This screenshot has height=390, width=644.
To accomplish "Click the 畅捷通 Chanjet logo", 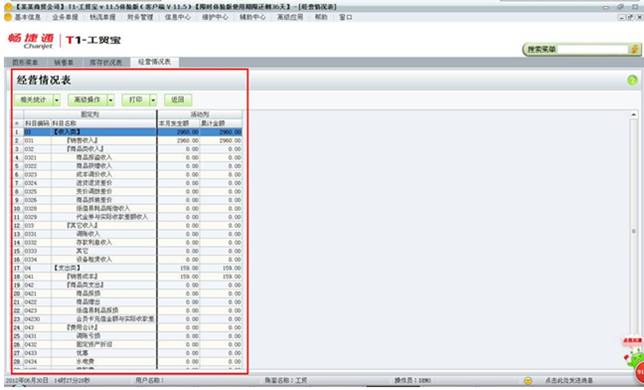I will pyautogui.click(x=31, y=40).
